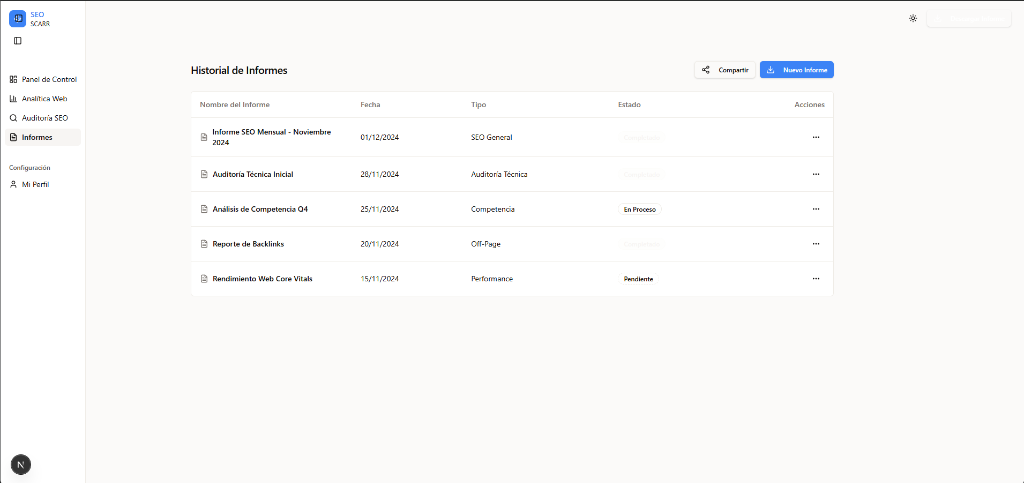Click the file icon for Auditoría Técnica Inicial
Image resolution: width=1024 pixels, height=483 pixels.
tap(204, 174)
